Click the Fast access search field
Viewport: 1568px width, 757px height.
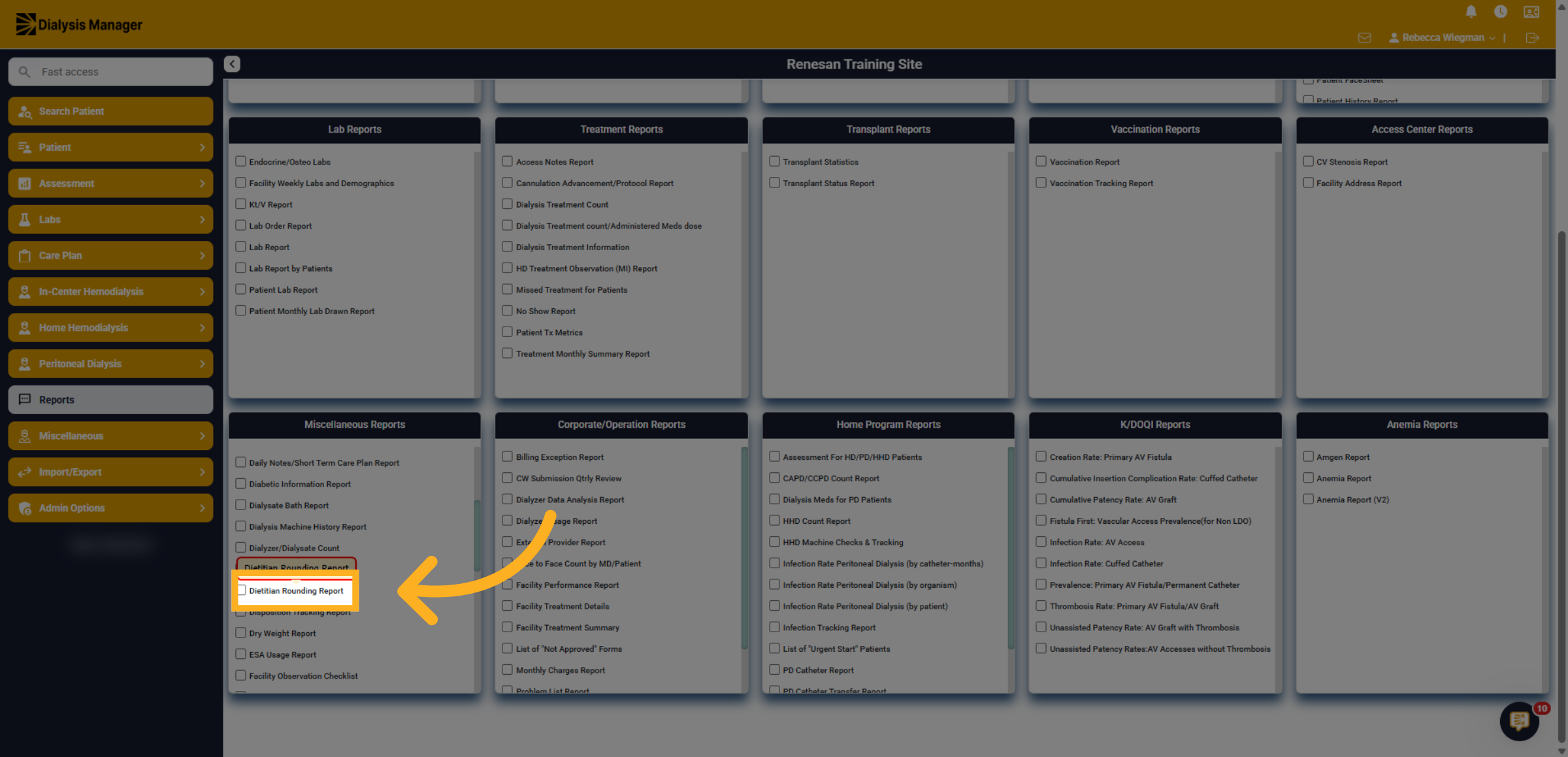110,72
